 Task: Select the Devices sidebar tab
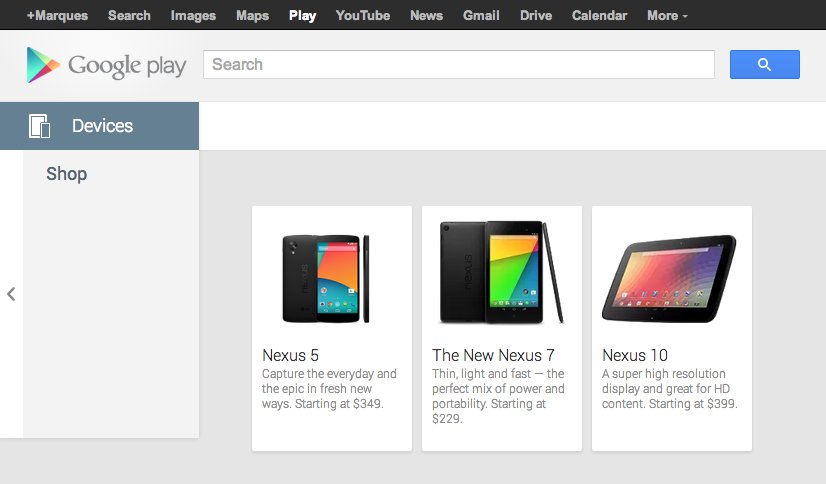[x=100, y=126]
